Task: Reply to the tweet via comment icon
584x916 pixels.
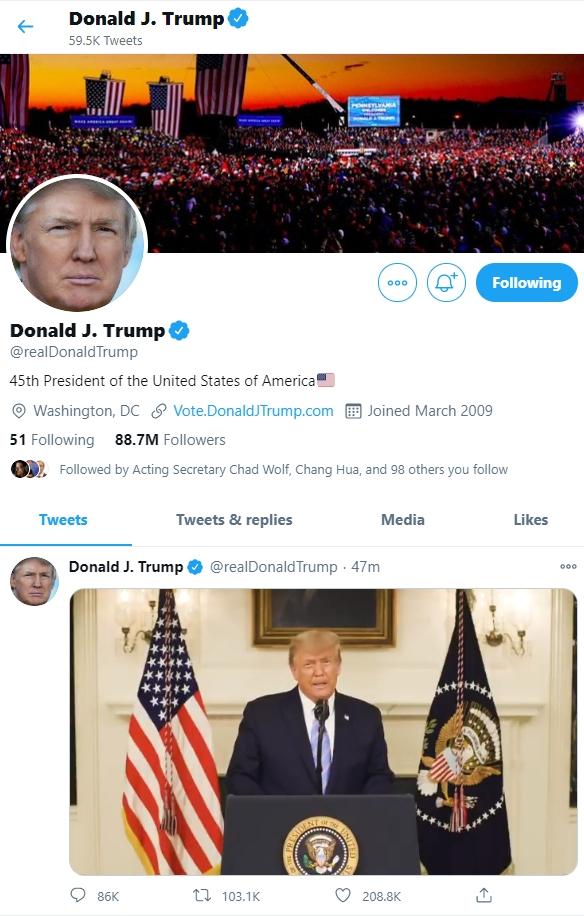Action: (78, 895)
